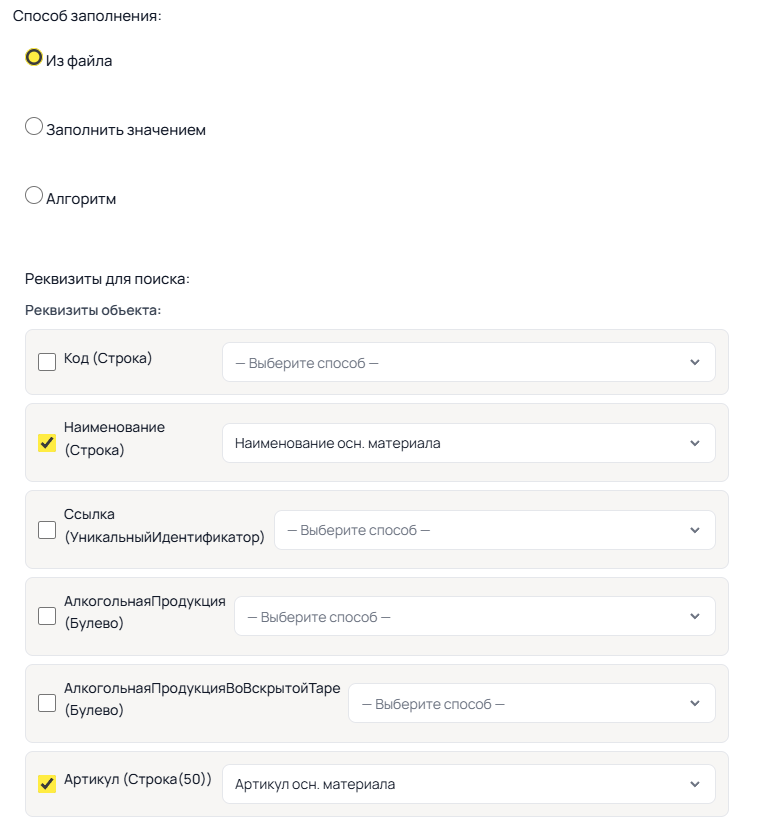758x819 pixels.
Task: Enable the 'АлкогольнаяПродукцияВоВскрытойТаре' checkbox
Action: tap(47, 704)
